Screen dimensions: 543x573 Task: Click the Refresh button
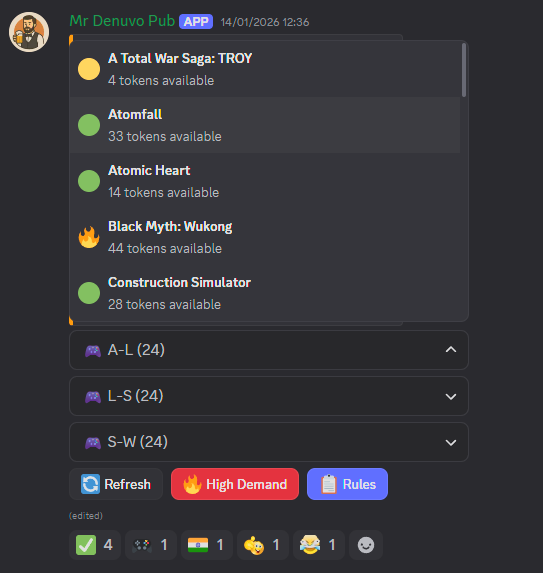pos(116,484)
